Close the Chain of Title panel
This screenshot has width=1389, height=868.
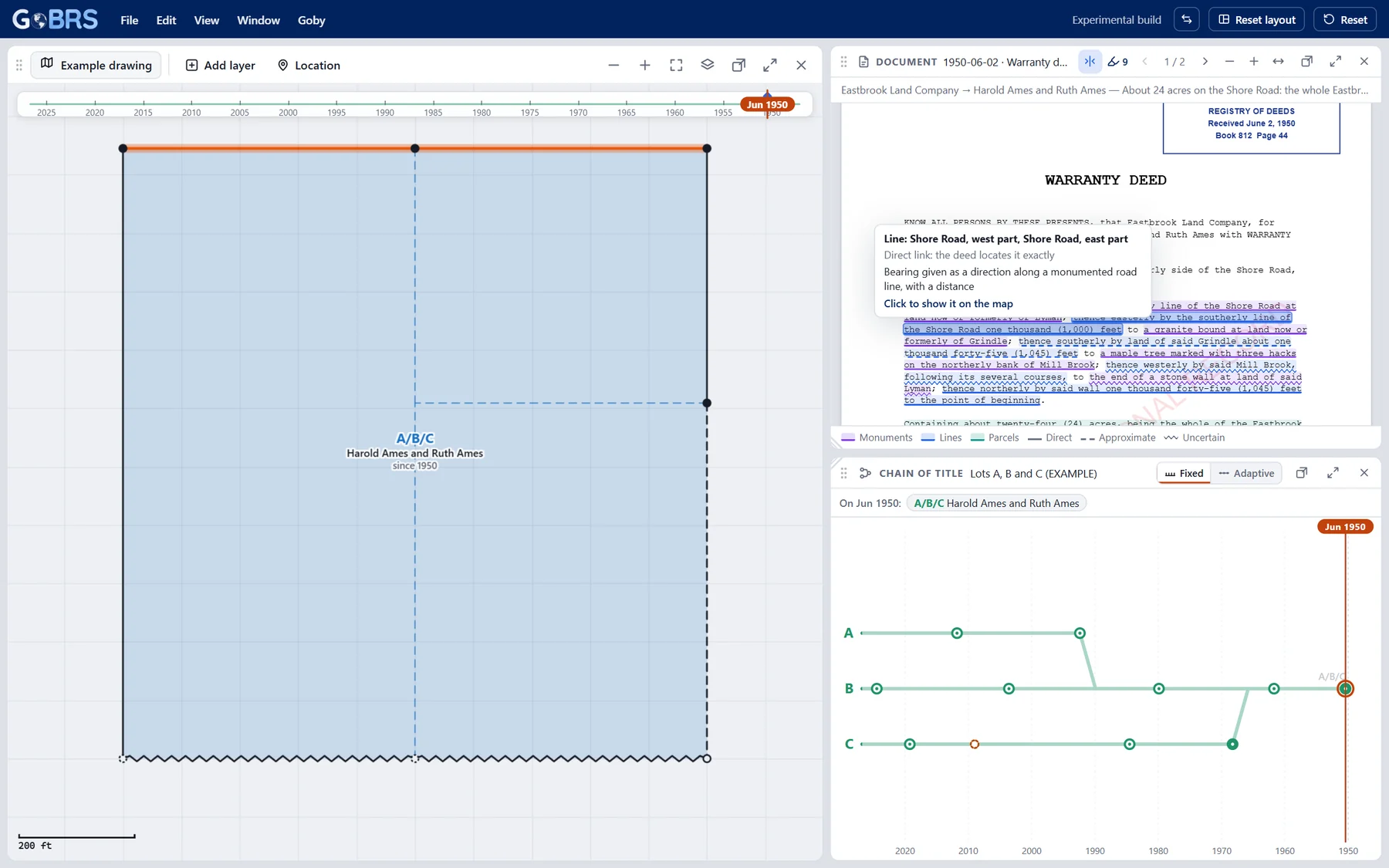(x=1364, y=473)
